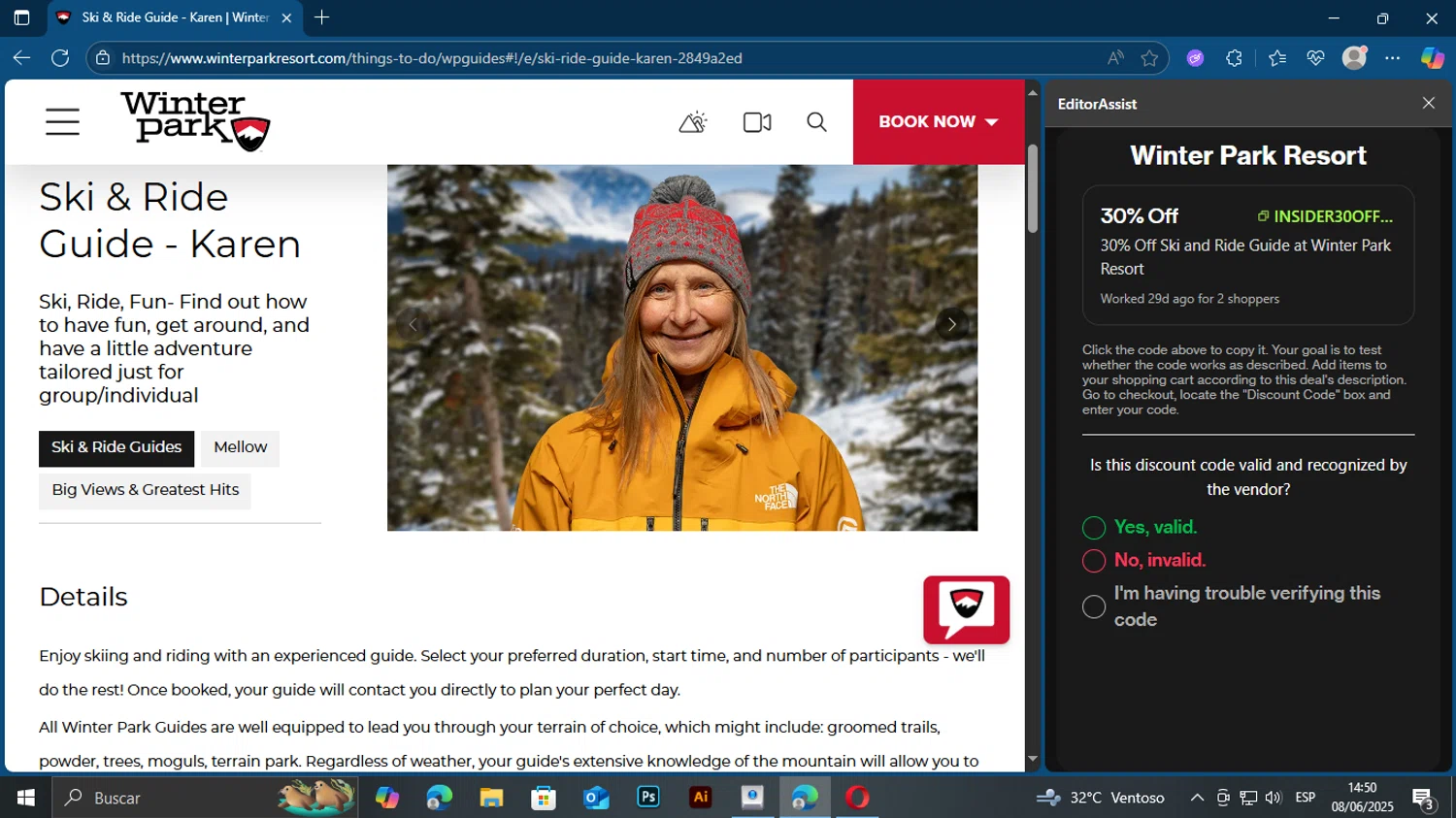Open the Favorites list icon
The width and height of the screenshot is (1456, 818).
pyautogui.click(x=1276, y=58)
